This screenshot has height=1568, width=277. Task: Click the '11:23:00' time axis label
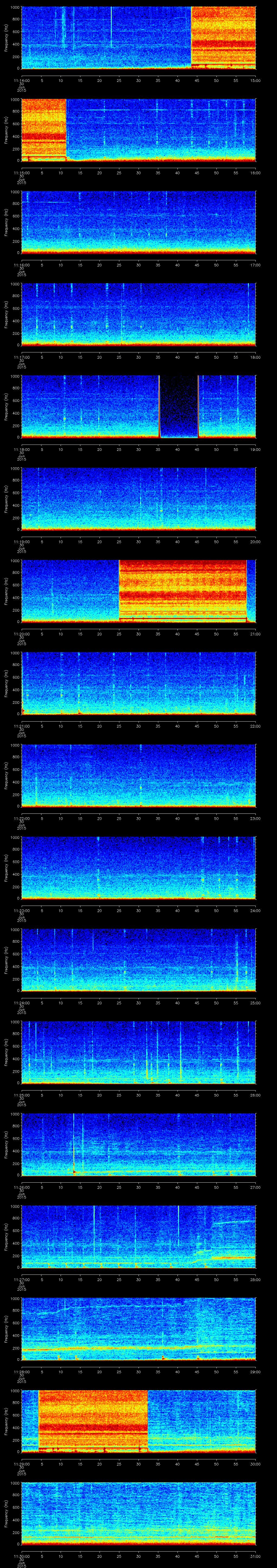point(21,910)
